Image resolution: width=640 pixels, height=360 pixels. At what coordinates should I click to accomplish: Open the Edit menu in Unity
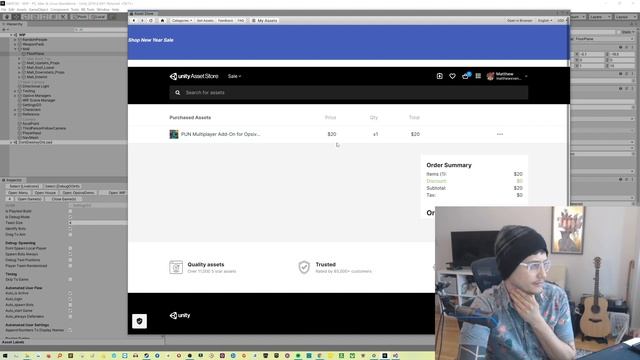11,9
